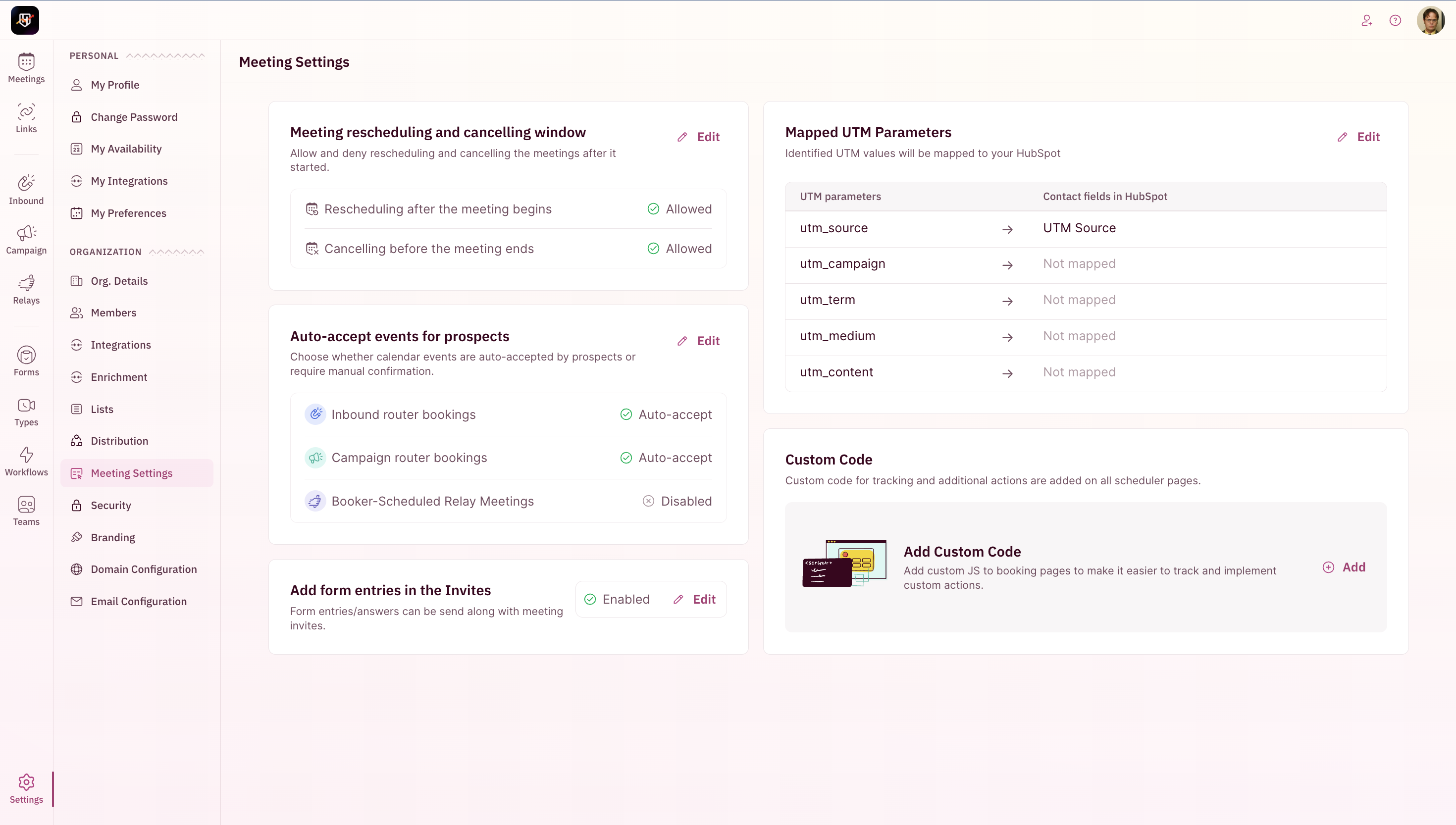Edit auto-accept events for prospects
The width and height of the screenshot is (1456, 825).
tap(699, 341)
